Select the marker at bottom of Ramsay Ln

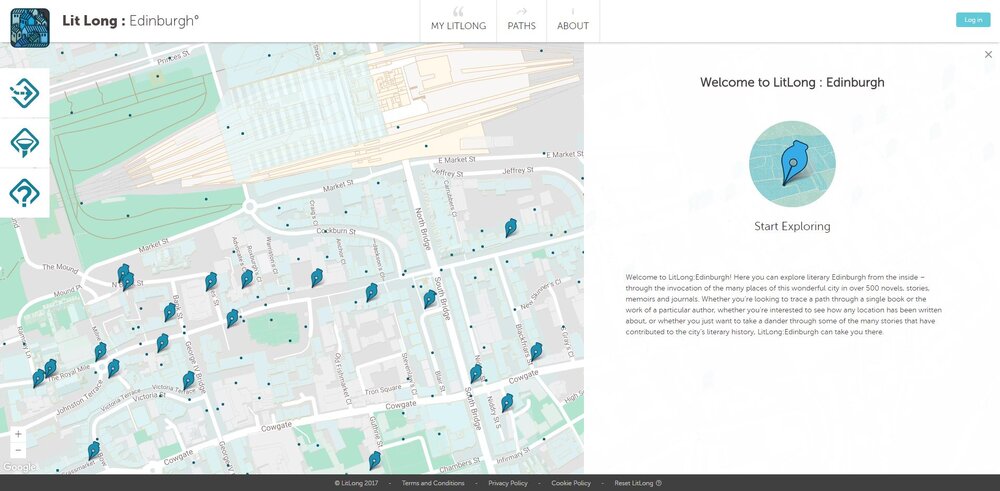(38, 378)
